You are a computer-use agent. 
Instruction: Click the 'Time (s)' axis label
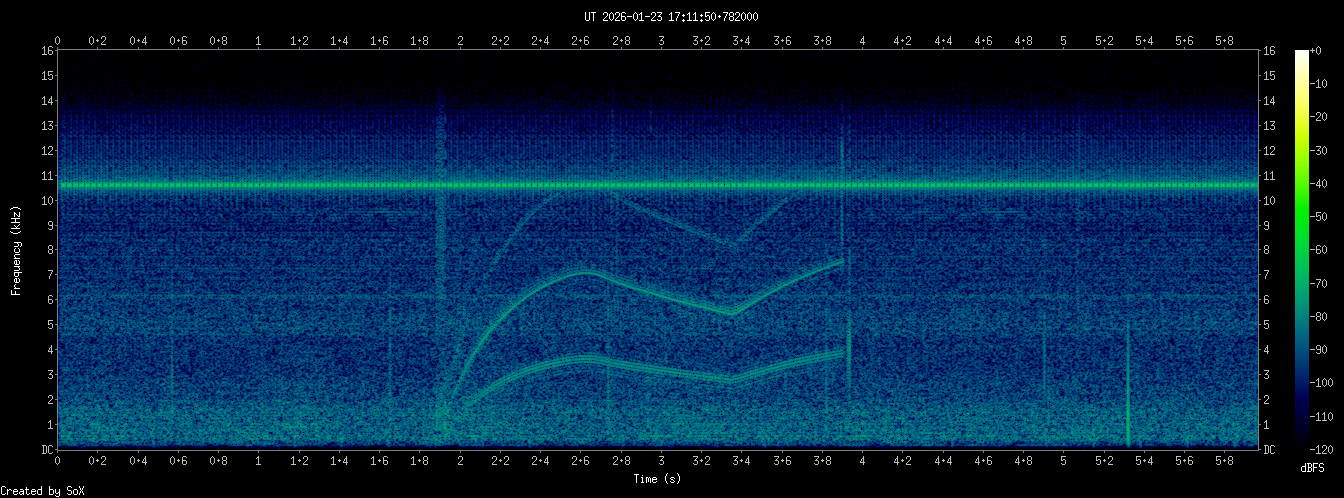coord(658,479)
